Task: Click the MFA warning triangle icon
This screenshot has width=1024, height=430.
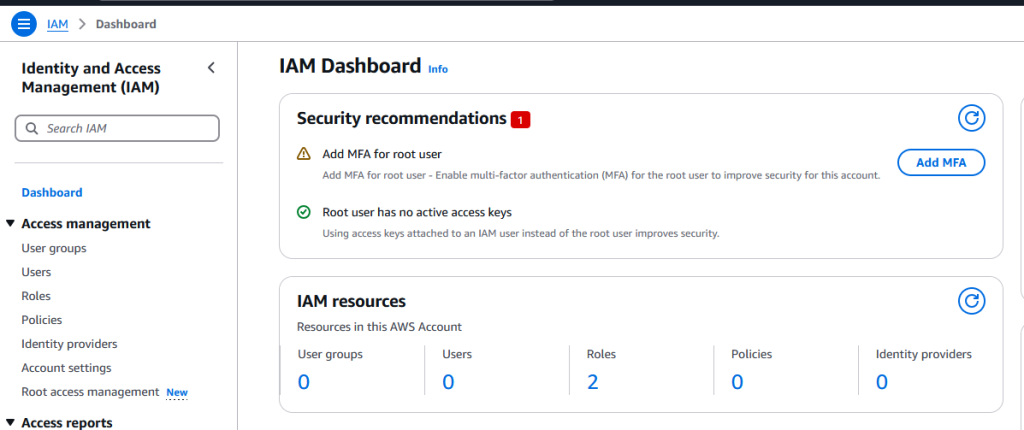Action: pos(304,154)
